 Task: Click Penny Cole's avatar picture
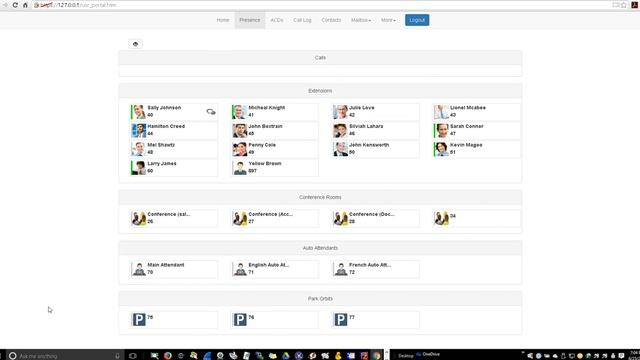tap(240, 149)
